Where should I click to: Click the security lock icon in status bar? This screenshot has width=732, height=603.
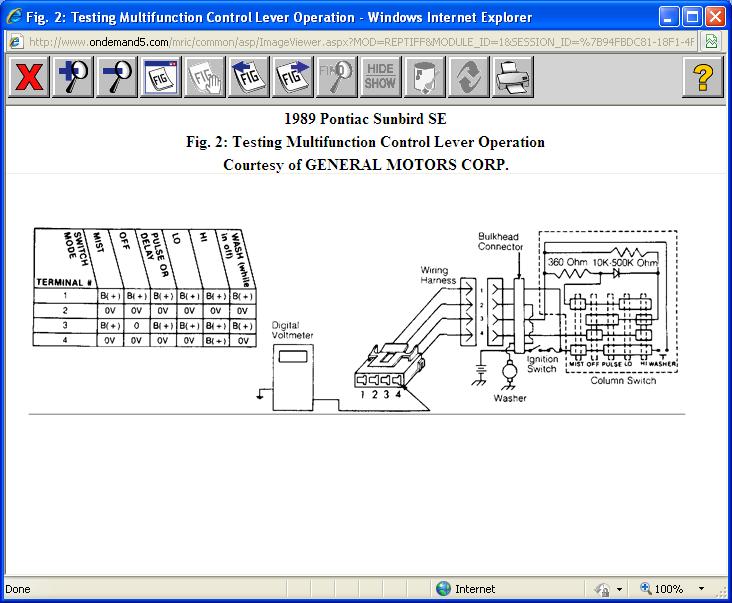[602, 589]
